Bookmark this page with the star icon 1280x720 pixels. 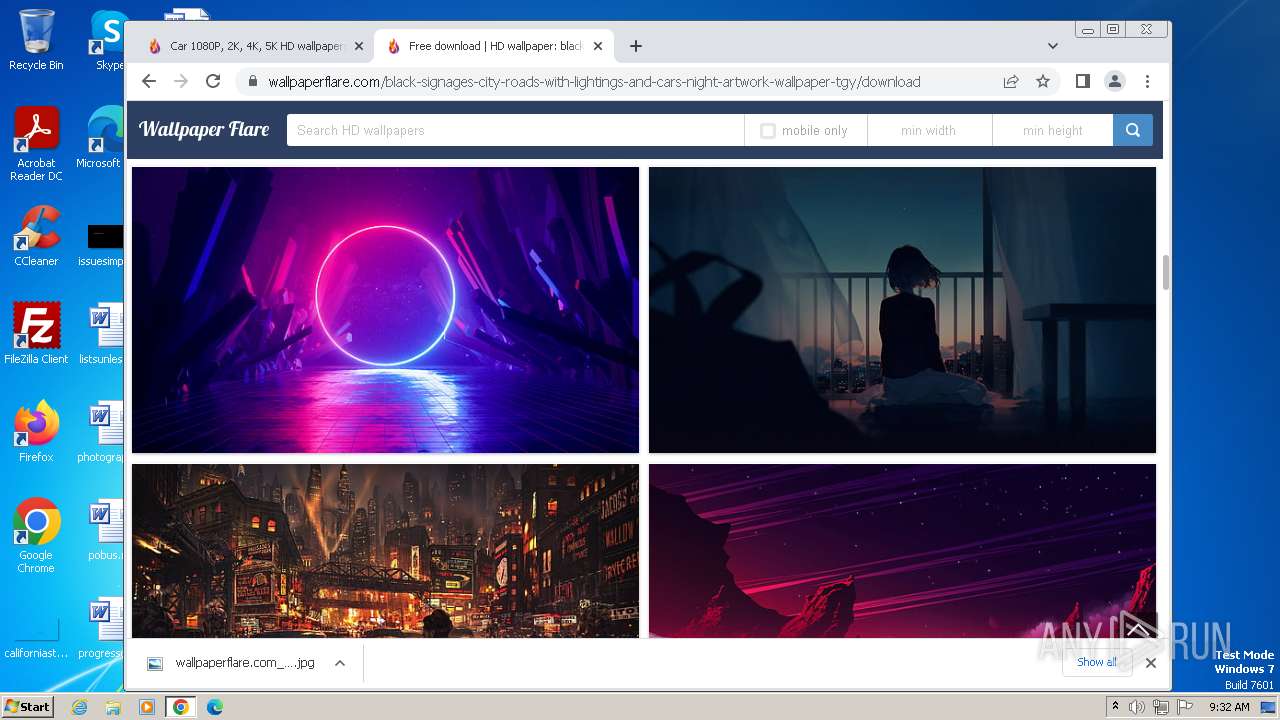pyautogui.click(x=1043, y=81)
